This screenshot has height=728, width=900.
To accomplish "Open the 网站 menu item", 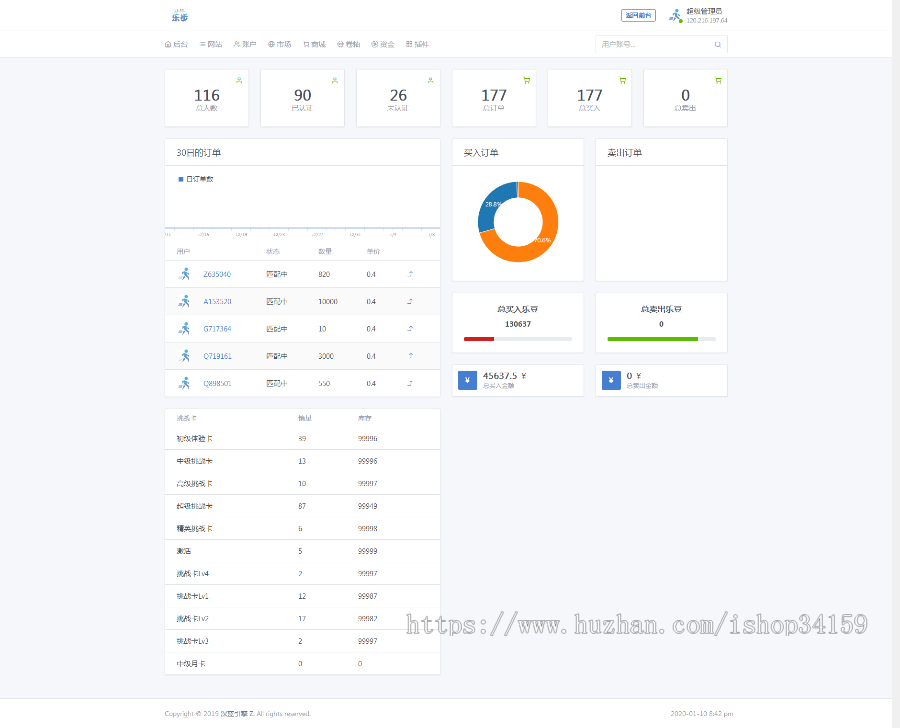I will point(211,44).
